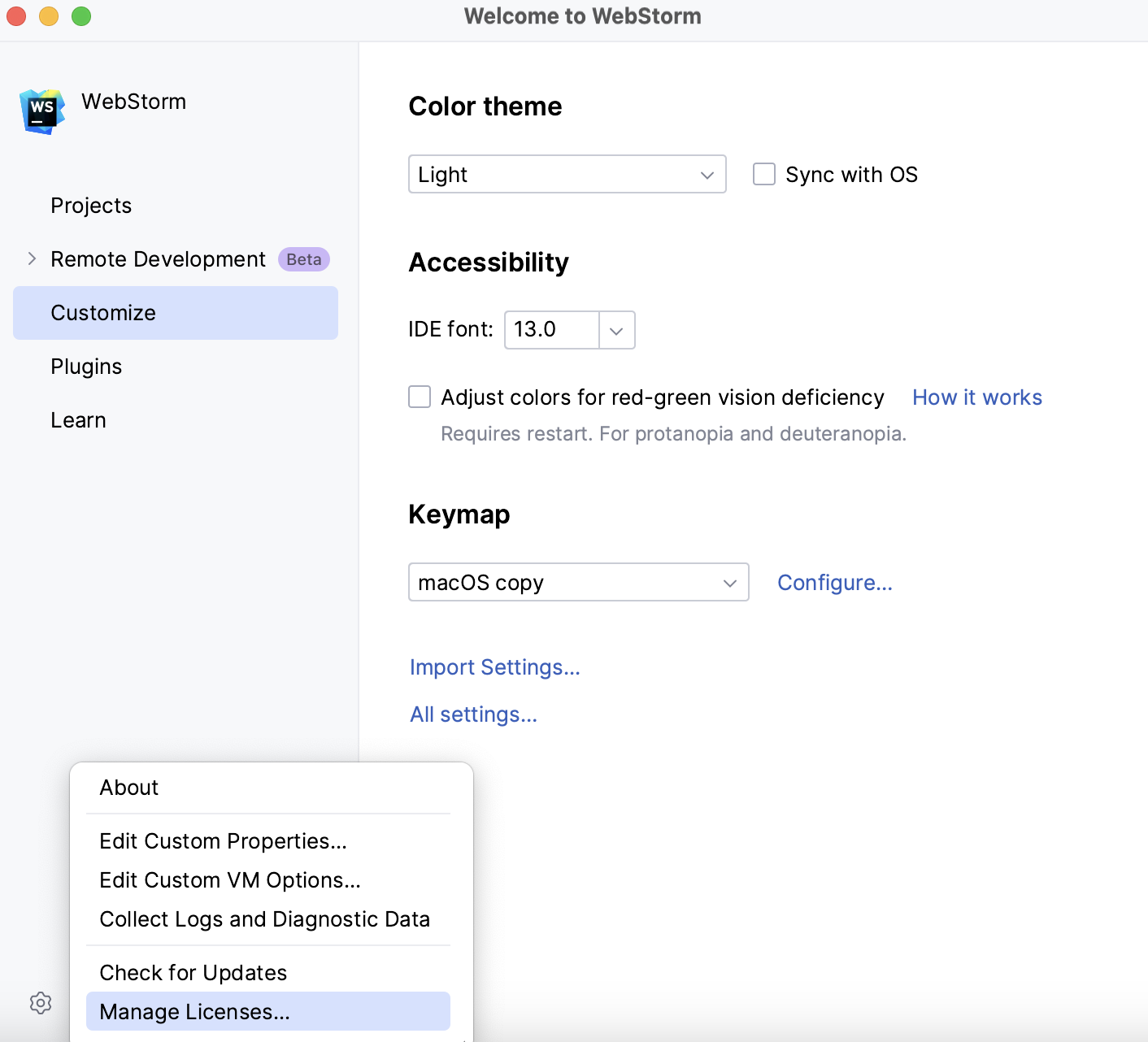Viewport: 1148px width, 1042px height.
Task: Enable Sync with OS
Action: click(763, 174)
